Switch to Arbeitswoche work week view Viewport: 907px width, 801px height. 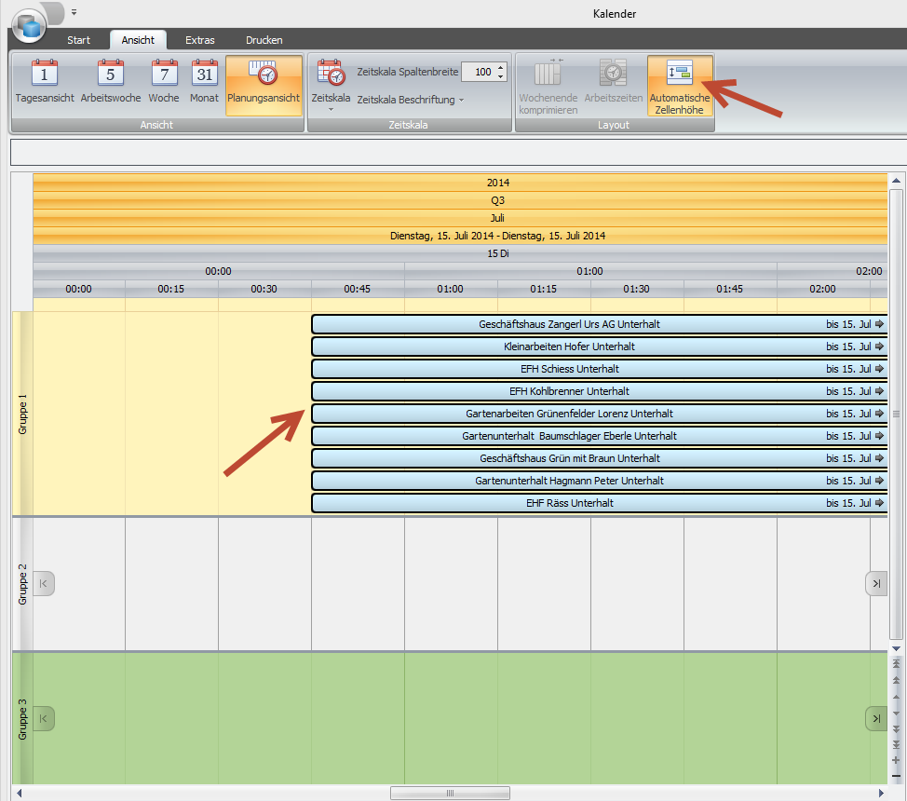coord(110,82)
